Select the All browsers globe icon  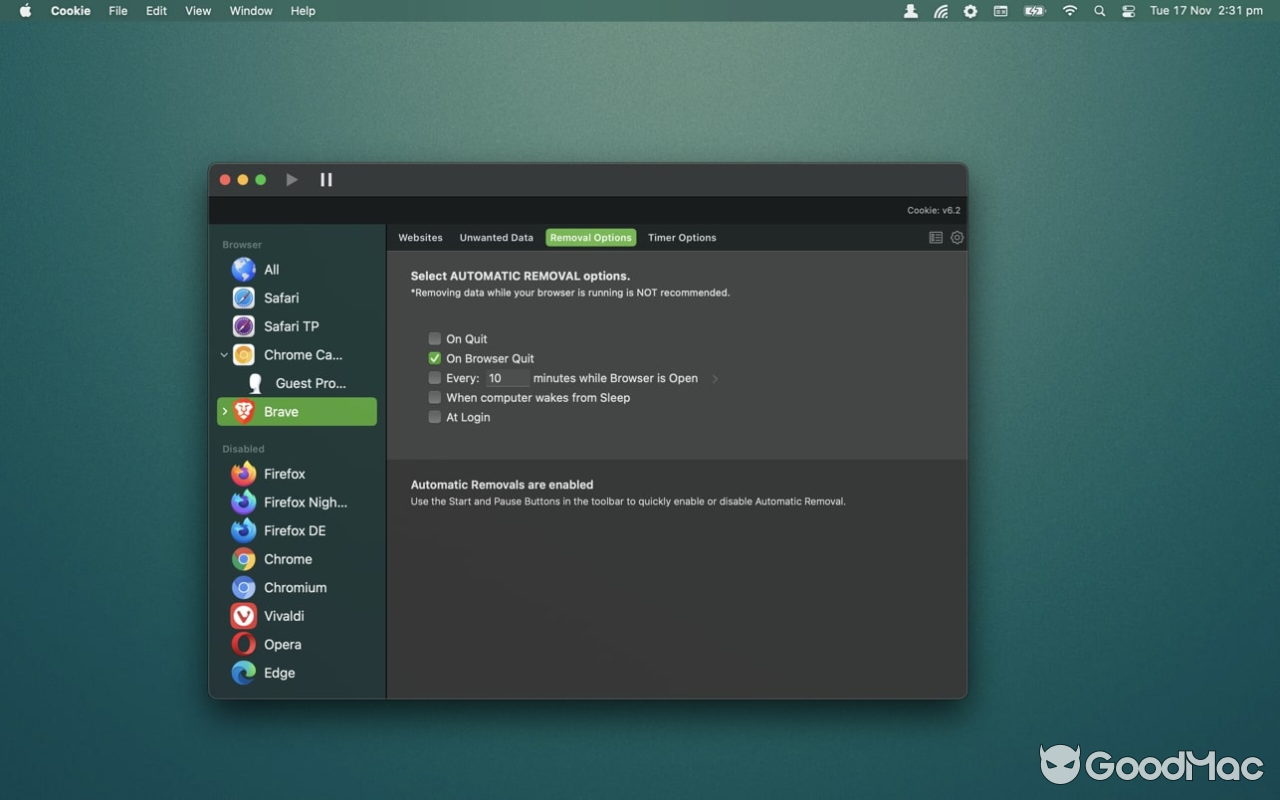pyautogui.click(x=244, y=270)
